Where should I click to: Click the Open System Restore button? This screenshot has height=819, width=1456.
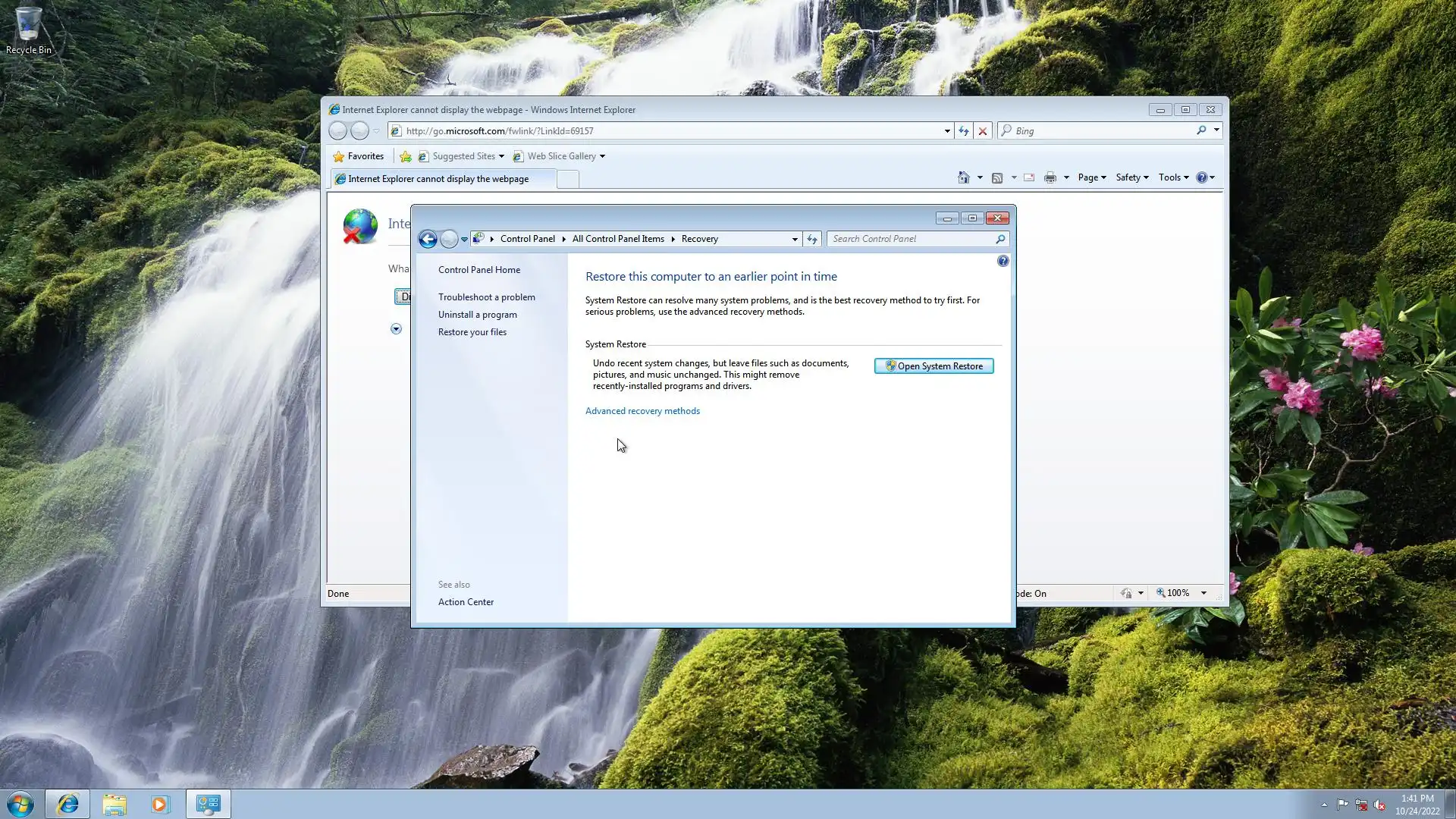pyautogui.click(x=934, y=366)
